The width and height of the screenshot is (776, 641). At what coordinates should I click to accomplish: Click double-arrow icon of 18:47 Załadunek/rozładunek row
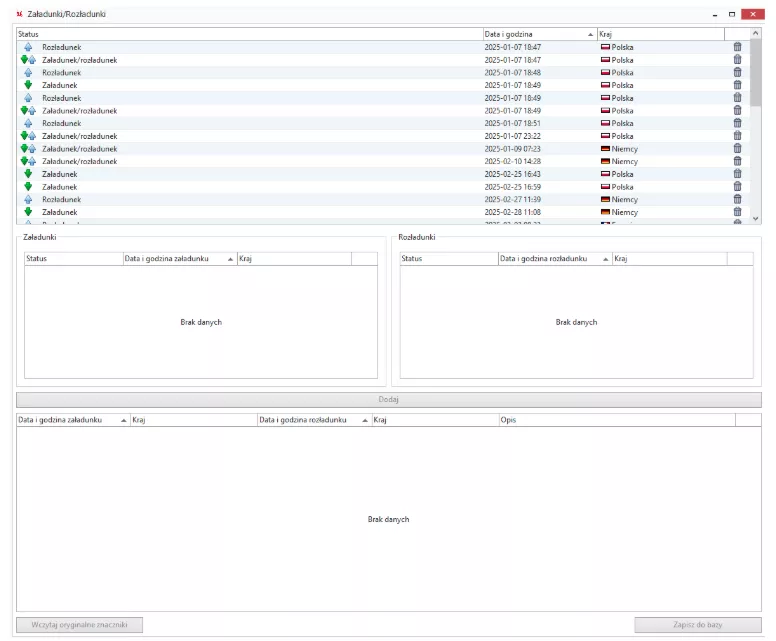coord(28,60)
